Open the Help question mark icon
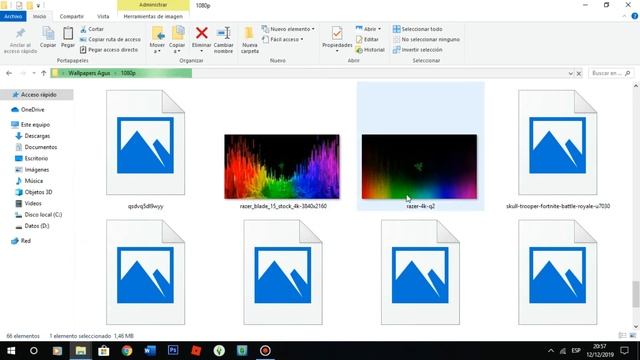The image size is (640, 360). pos(635,16)
